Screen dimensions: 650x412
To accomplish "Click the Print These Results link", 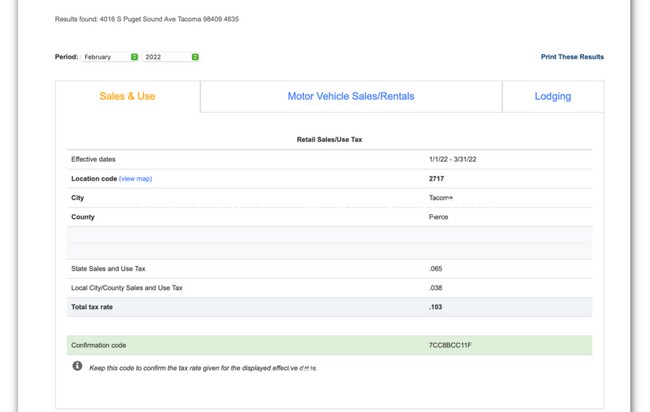I will [x=572, y=57].
